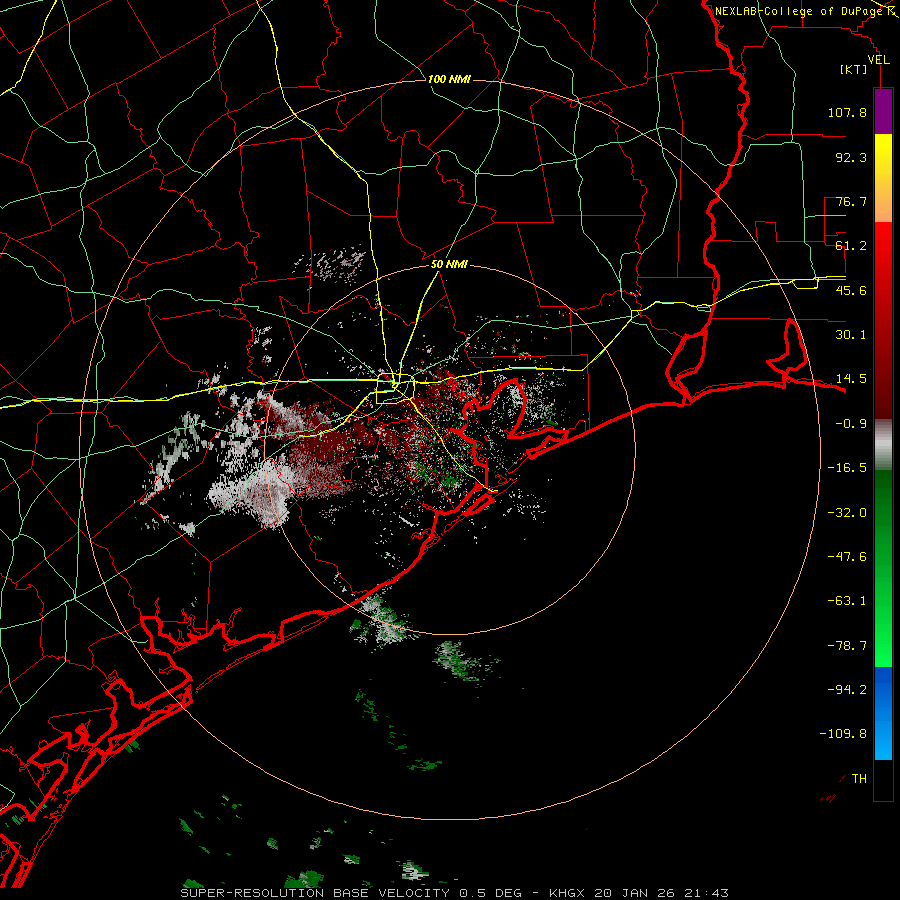Click the 20 JAN 26 date text
900x900 pixels.
(x=635, y=893)
